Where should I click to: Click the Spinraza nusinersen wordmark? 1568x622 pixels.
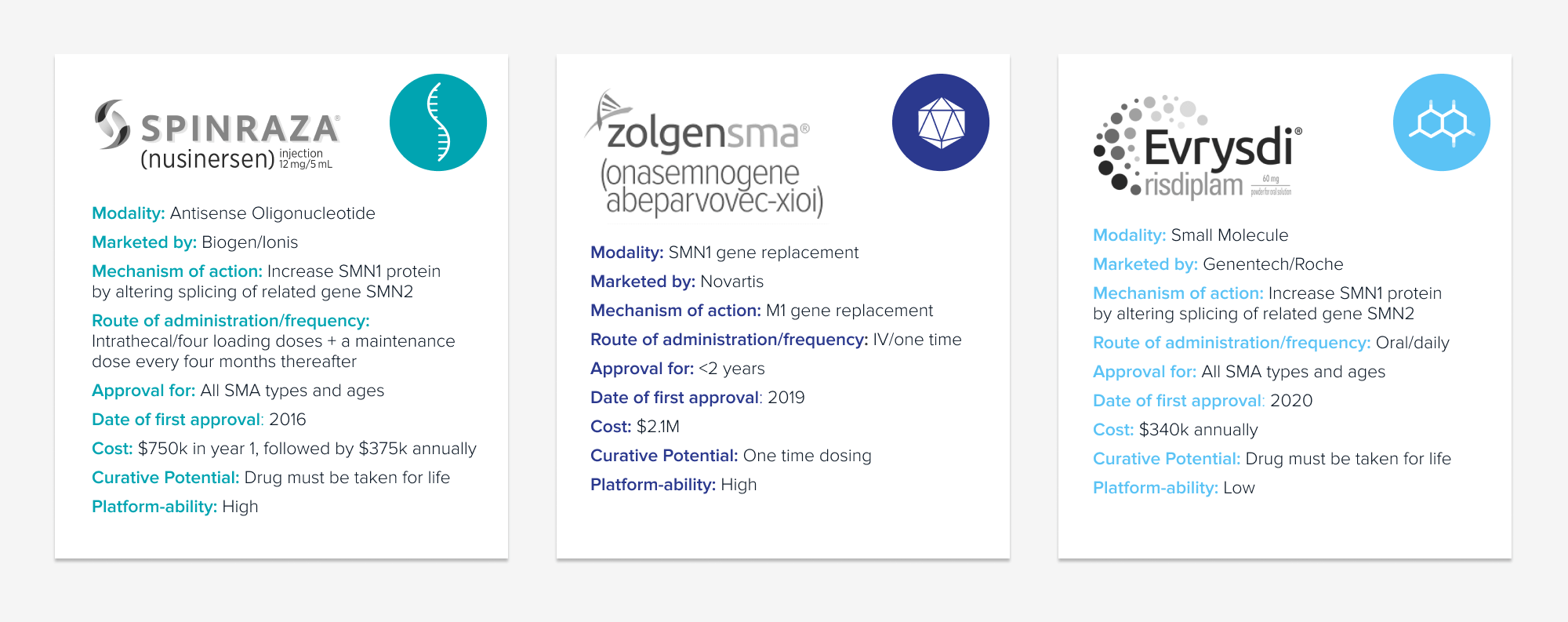[208, 159]
